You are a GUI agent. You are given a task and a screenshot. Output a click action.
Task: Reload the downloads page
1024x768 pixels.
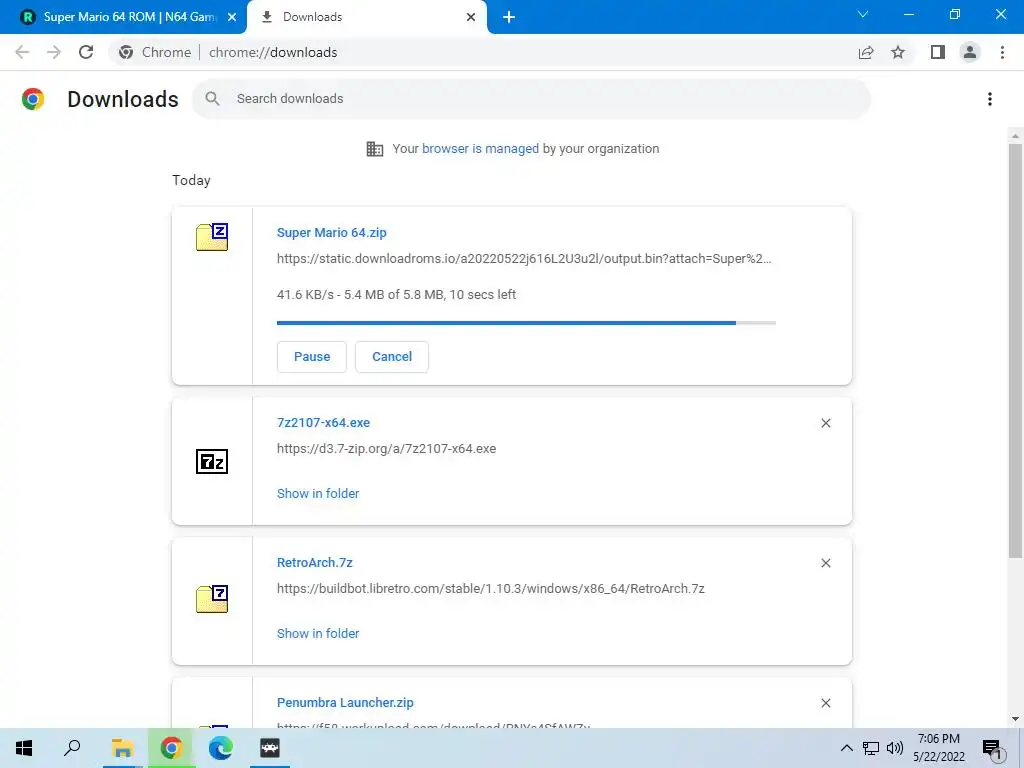pos(86,52)
